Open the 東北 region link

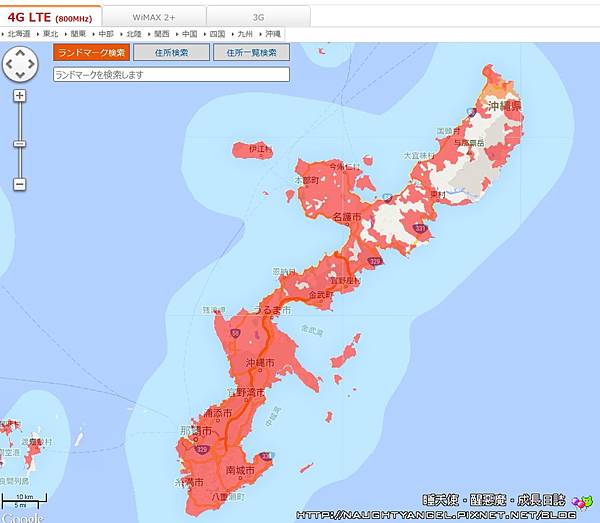click(x=50, y=34)
